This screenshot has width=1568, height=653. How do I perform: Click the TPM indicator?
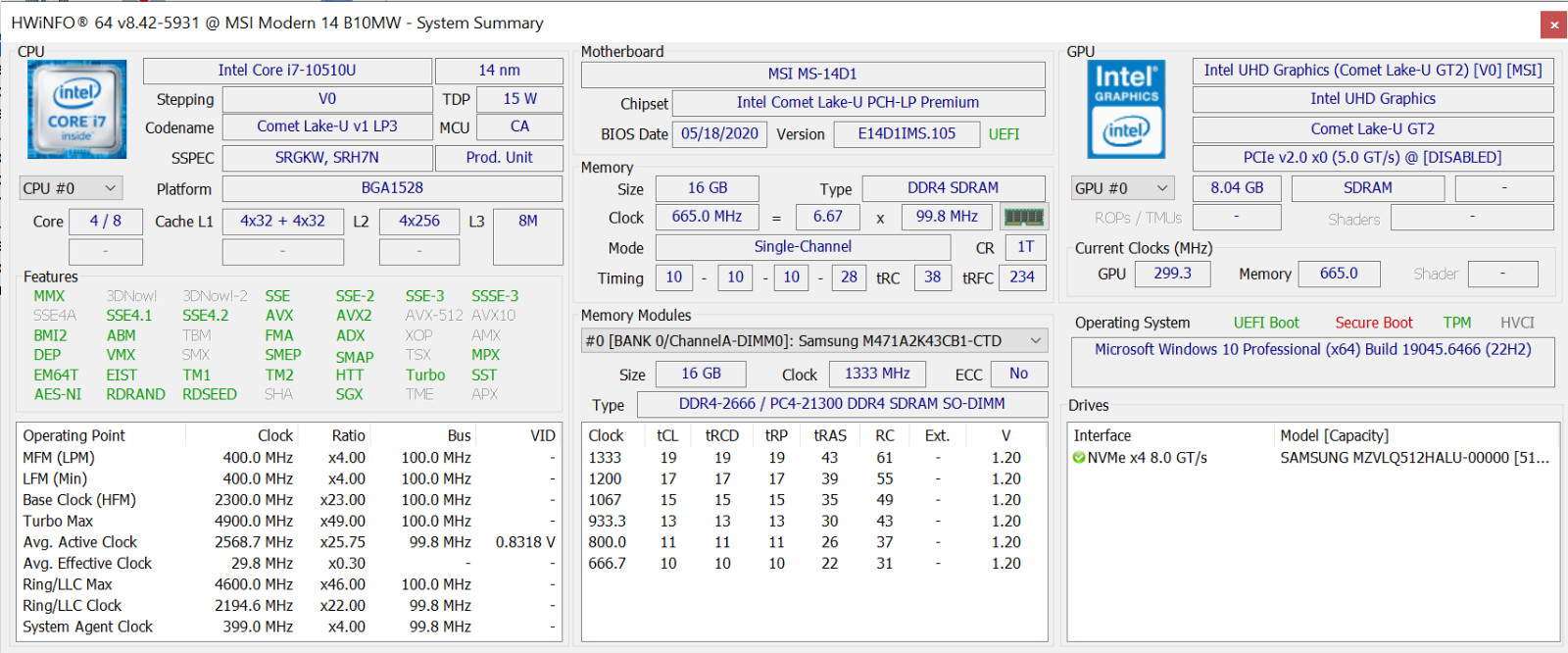click(x=1457, y=323)
